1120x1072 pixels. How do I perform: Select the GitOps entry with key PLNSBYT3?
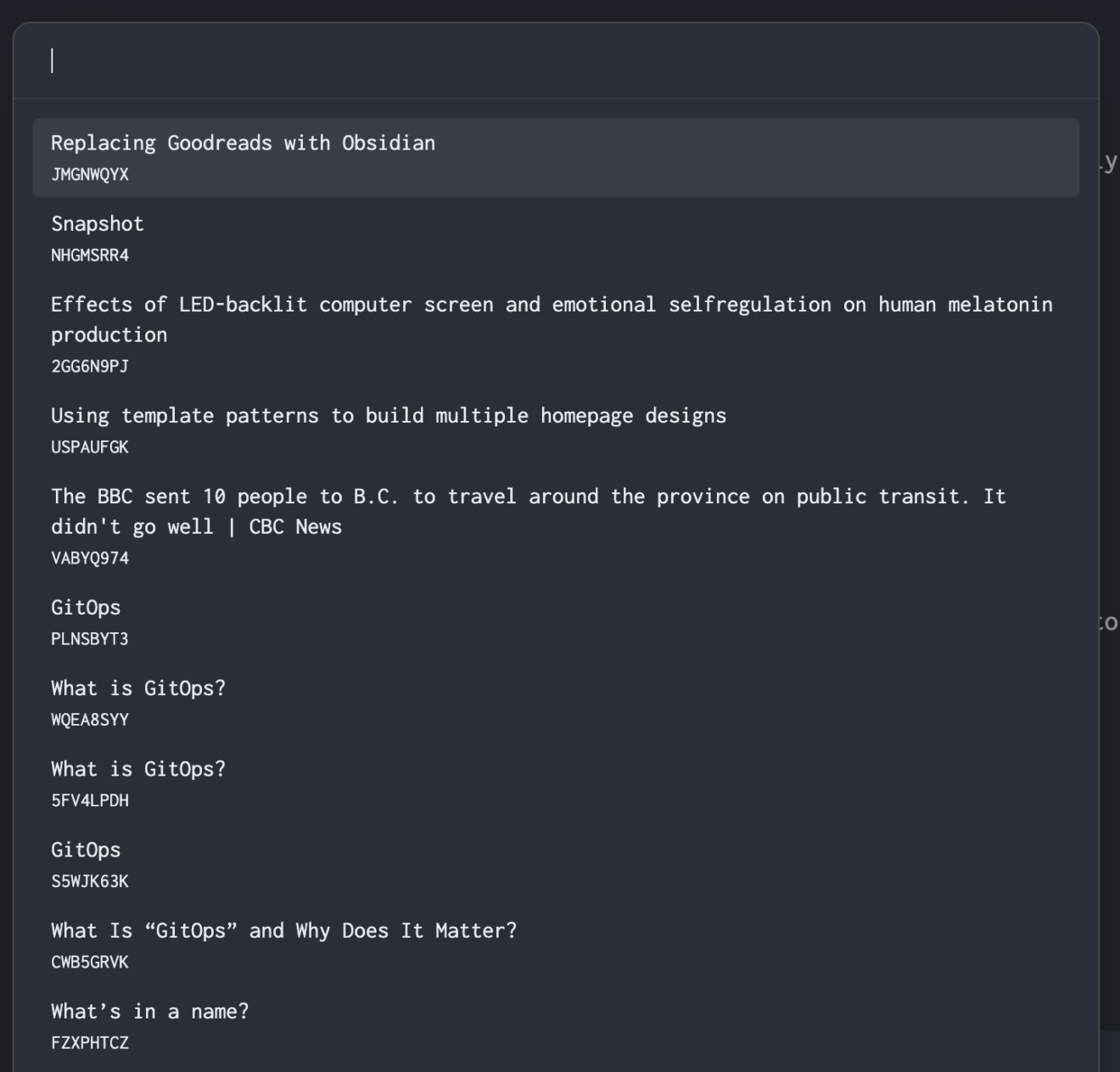pyautogui.click(x=85, y=607)
